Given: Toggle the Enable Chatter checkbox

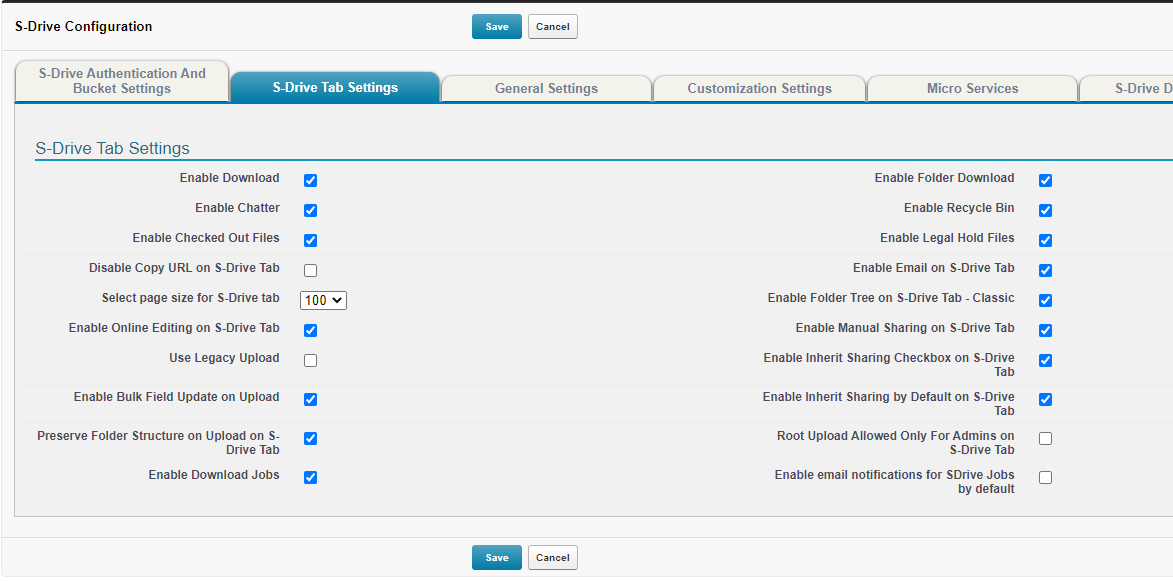Looking at the screenshot, I should point(310,211).
